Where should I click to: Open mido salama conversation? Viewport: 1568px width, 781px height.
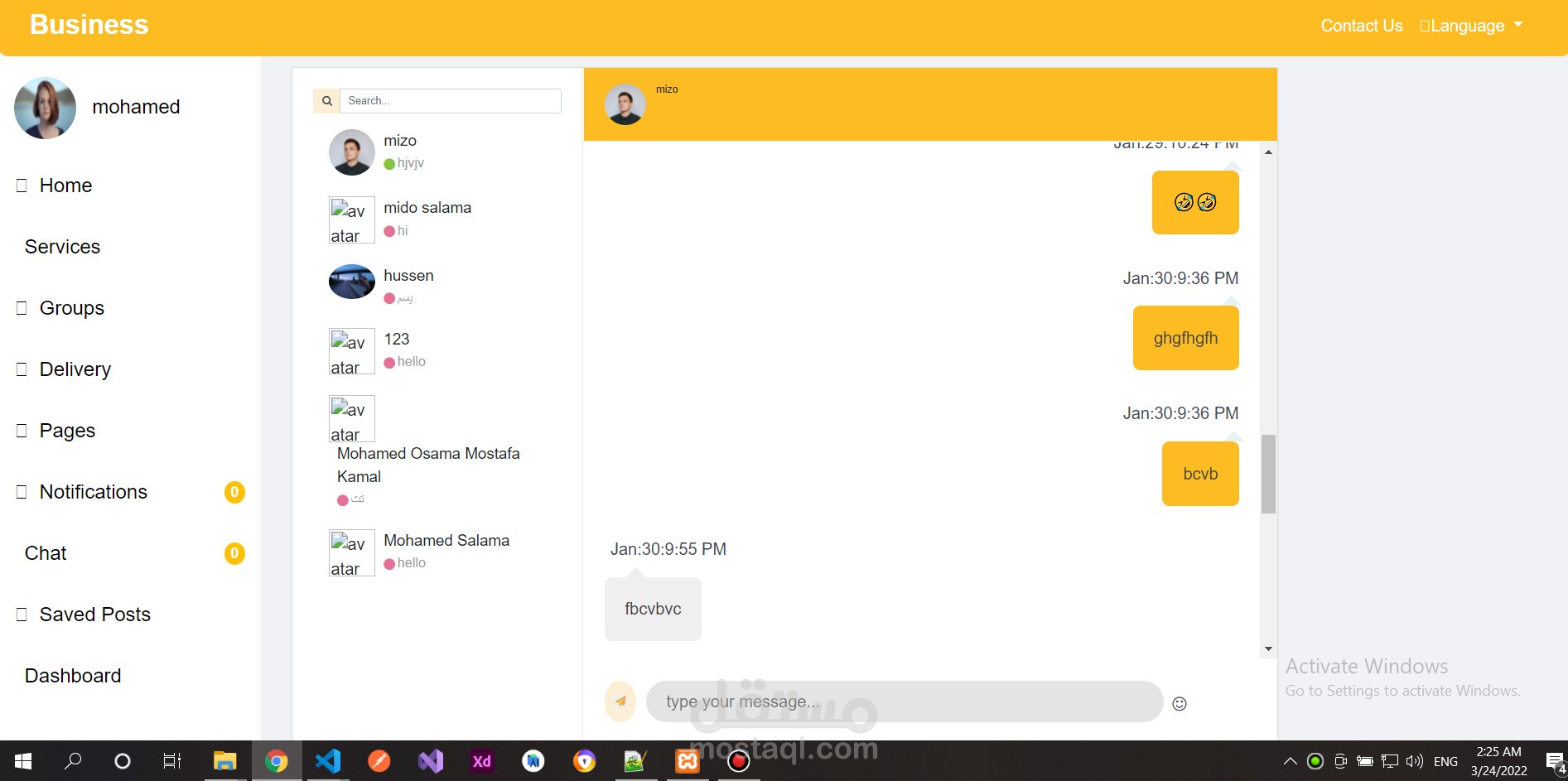coord(437,219)
